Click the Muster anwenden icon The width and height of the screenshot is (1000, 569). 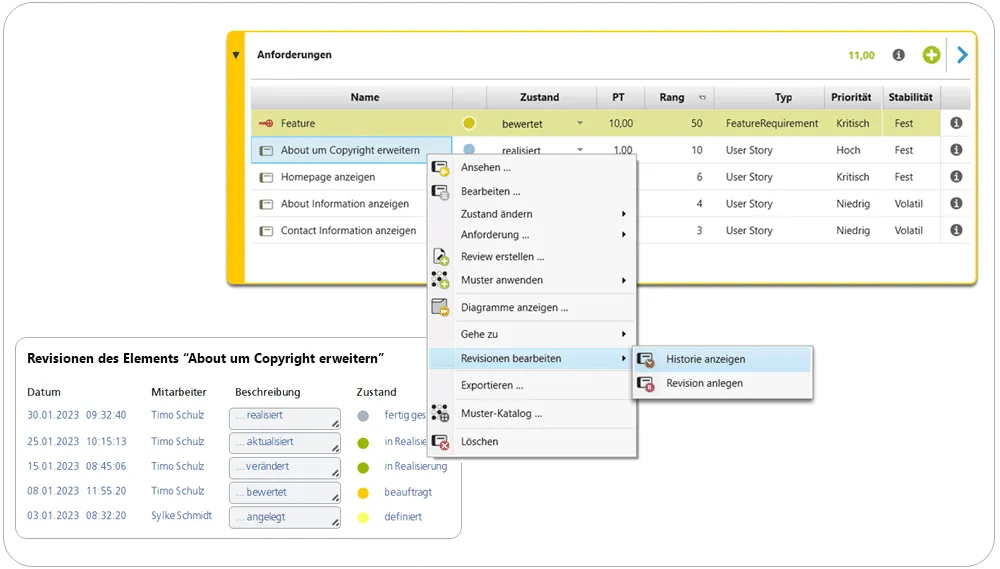click(x=440, y=279)
